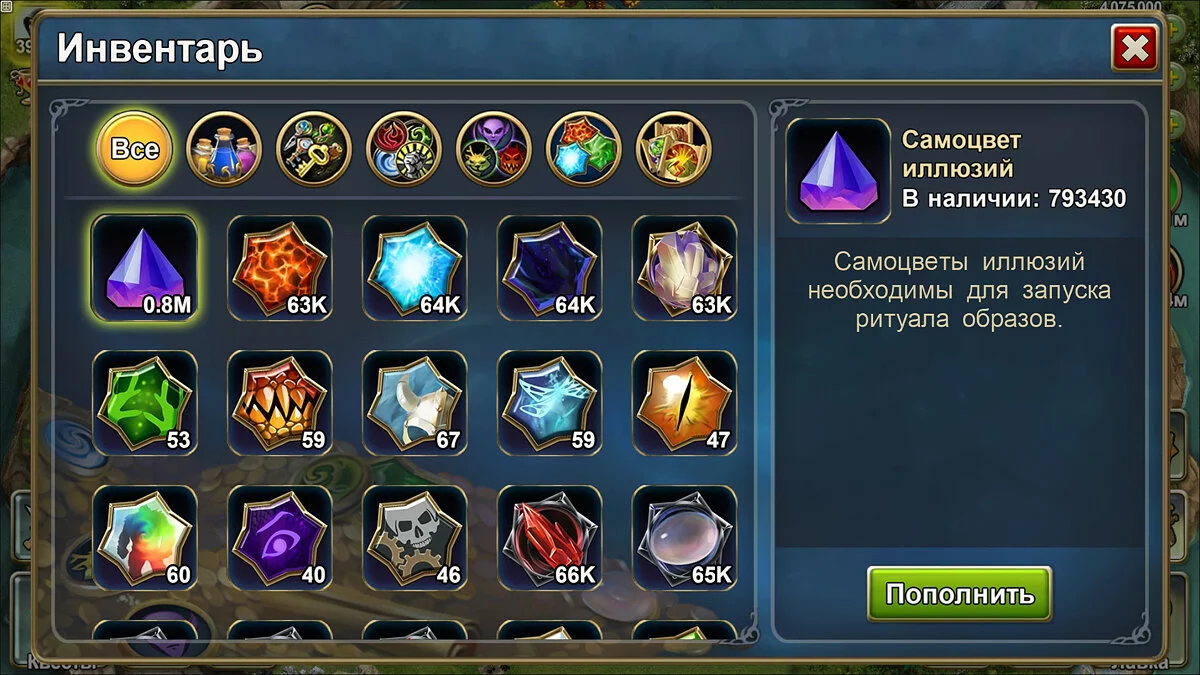Select the purple Illusion Gem item 0.8M
This screenshot has height=675, width=1200.
pos(144,268)
